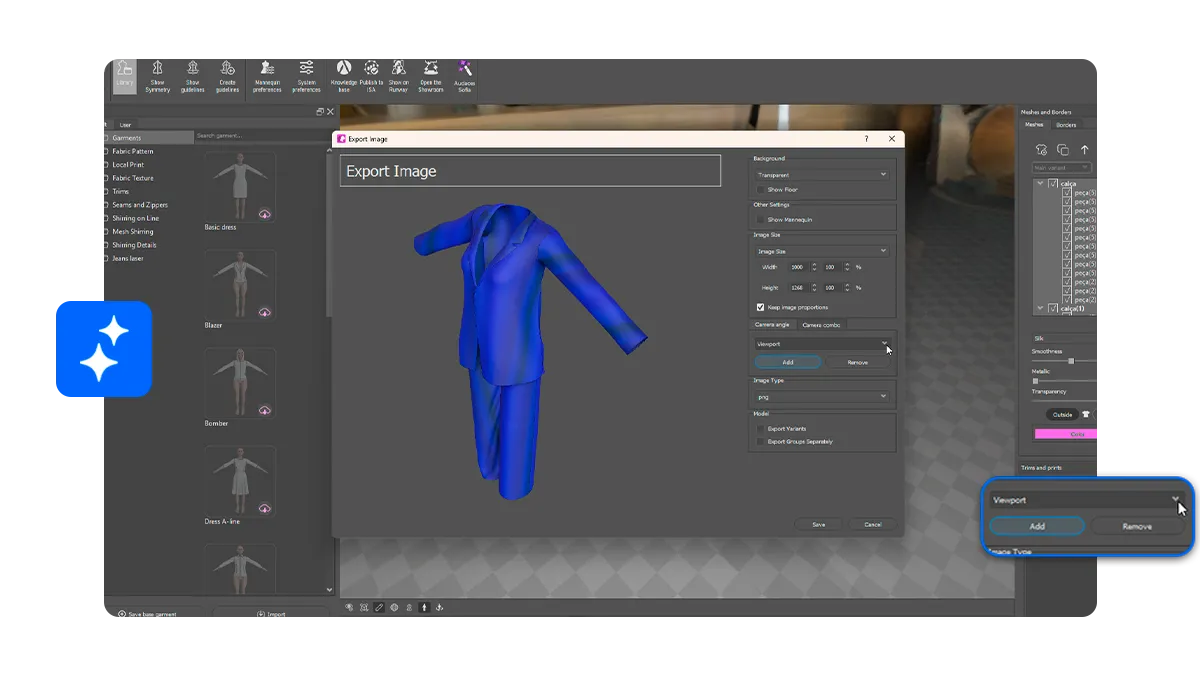Viewport: 1200px width, 675px height.
Task: Click Show on Runway
Action: (x=398, y=76)
